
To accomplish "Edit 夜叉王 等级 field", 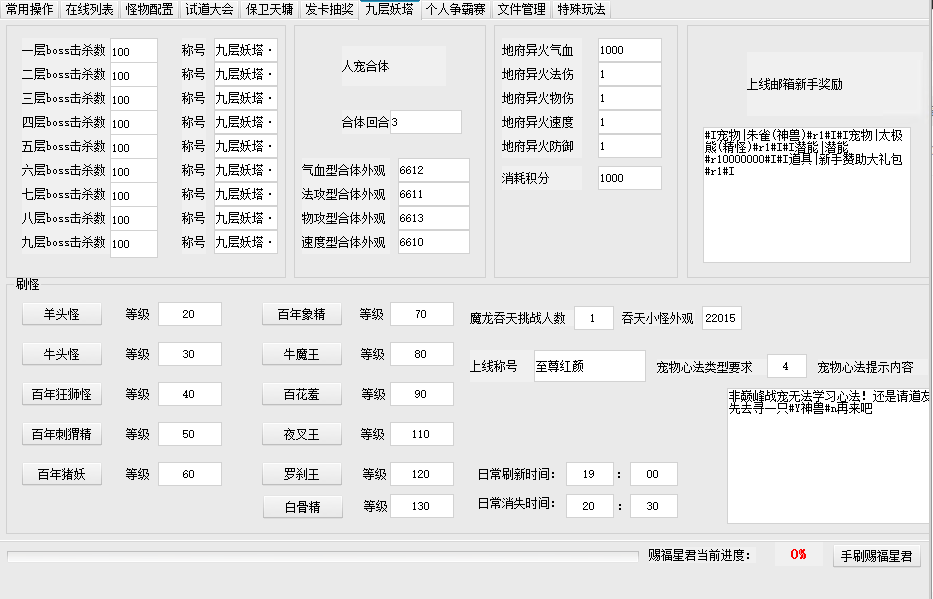I will coord(422,434).
